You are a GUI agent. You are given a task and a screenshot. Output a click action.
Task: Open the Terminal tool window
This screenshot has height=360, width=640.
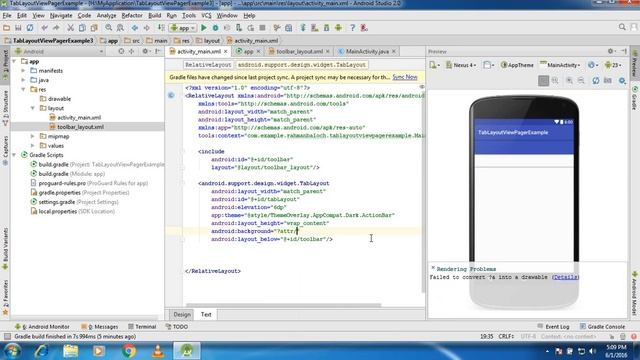[142, 327]
